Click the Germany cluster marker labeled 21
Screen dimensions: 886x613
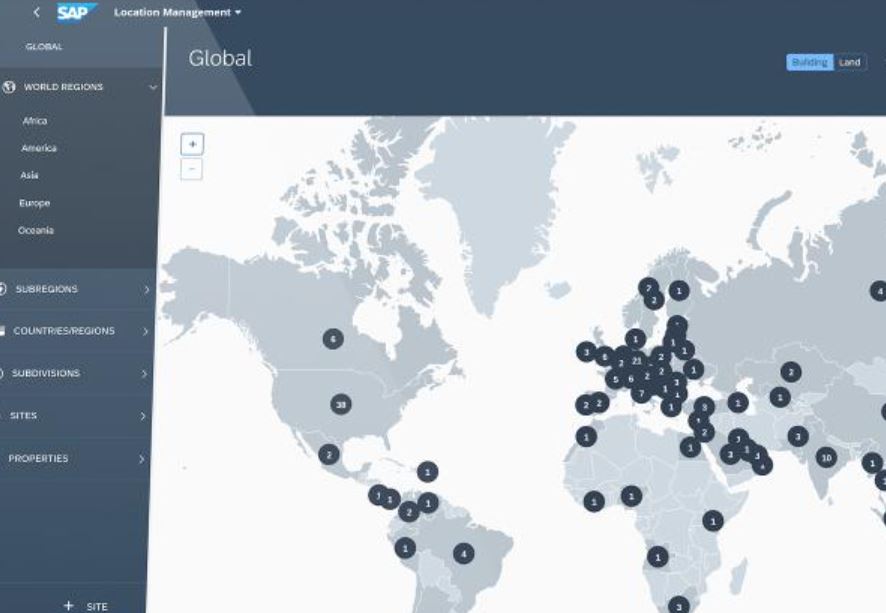tap(637, 360)
